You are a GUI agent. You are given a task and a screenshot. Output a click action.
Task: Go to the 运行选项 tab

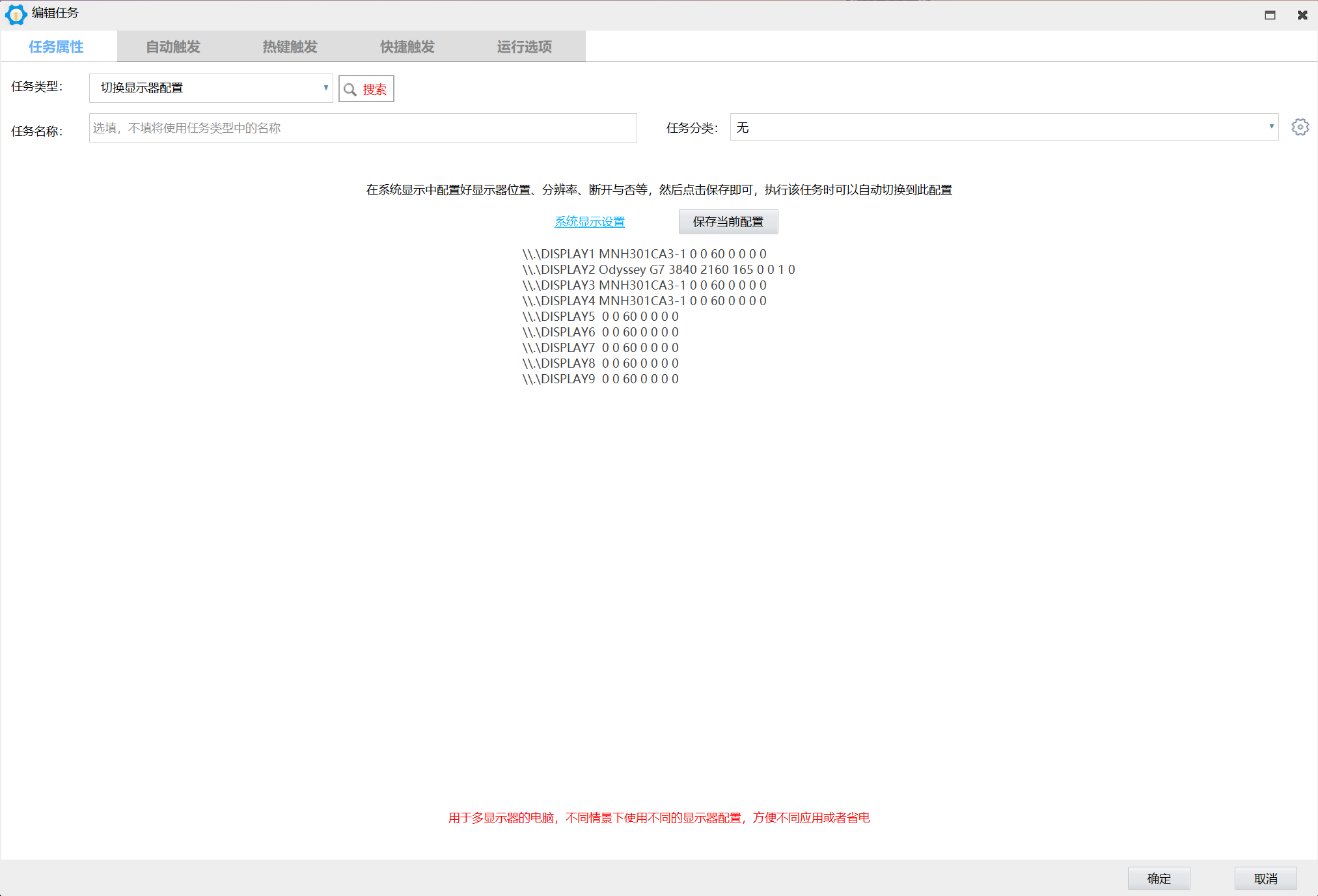pos(525,47)
